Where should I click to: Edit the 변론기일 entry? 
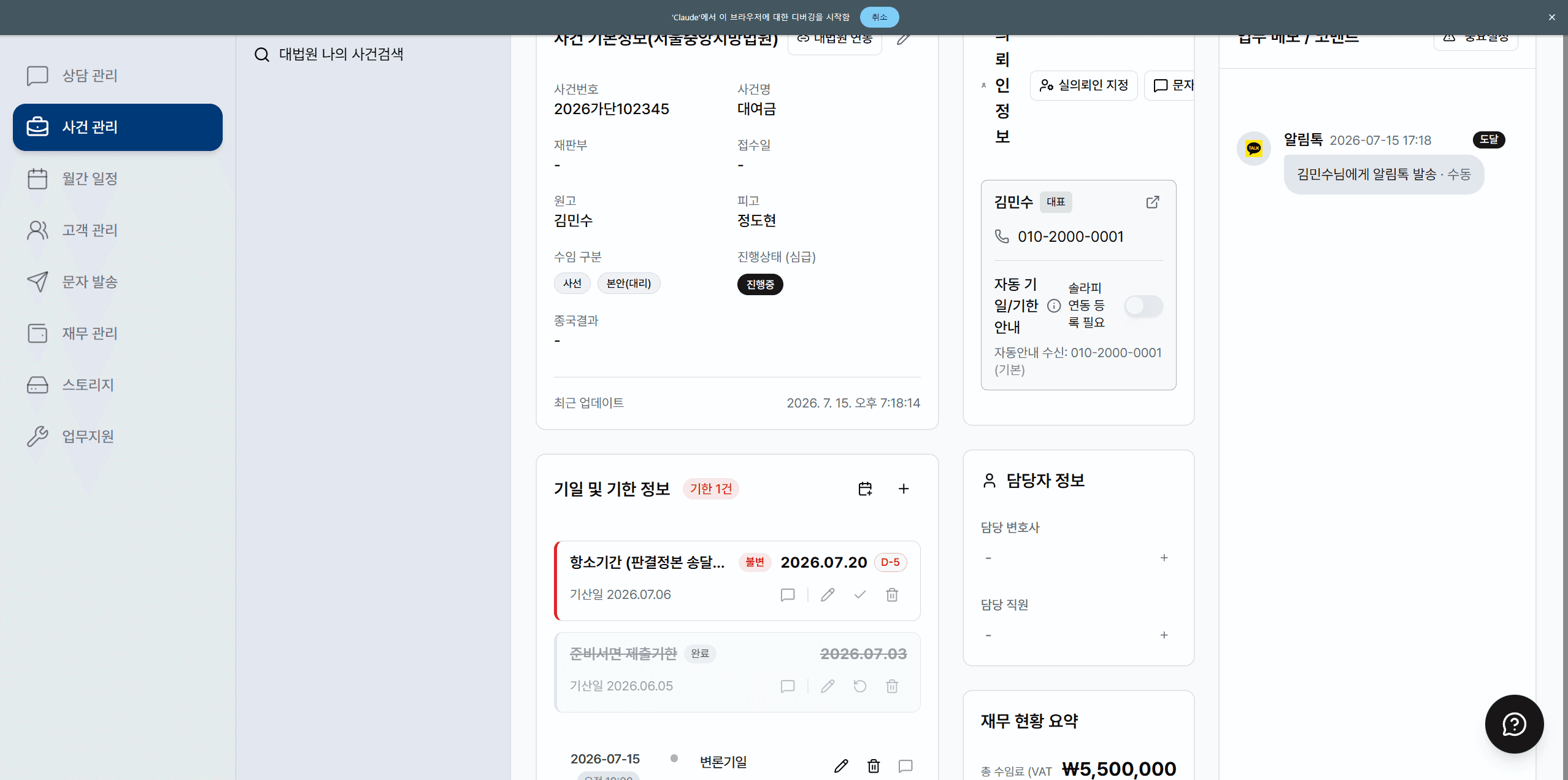tap(841, 765)
